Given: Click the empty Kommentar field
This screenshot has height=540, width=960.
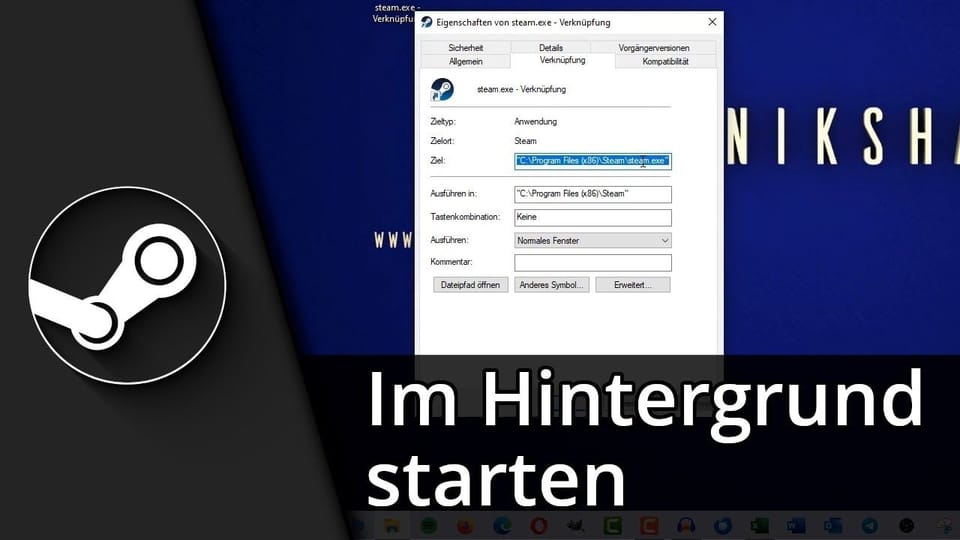Looking at the screenshot, I should [593, 263].
